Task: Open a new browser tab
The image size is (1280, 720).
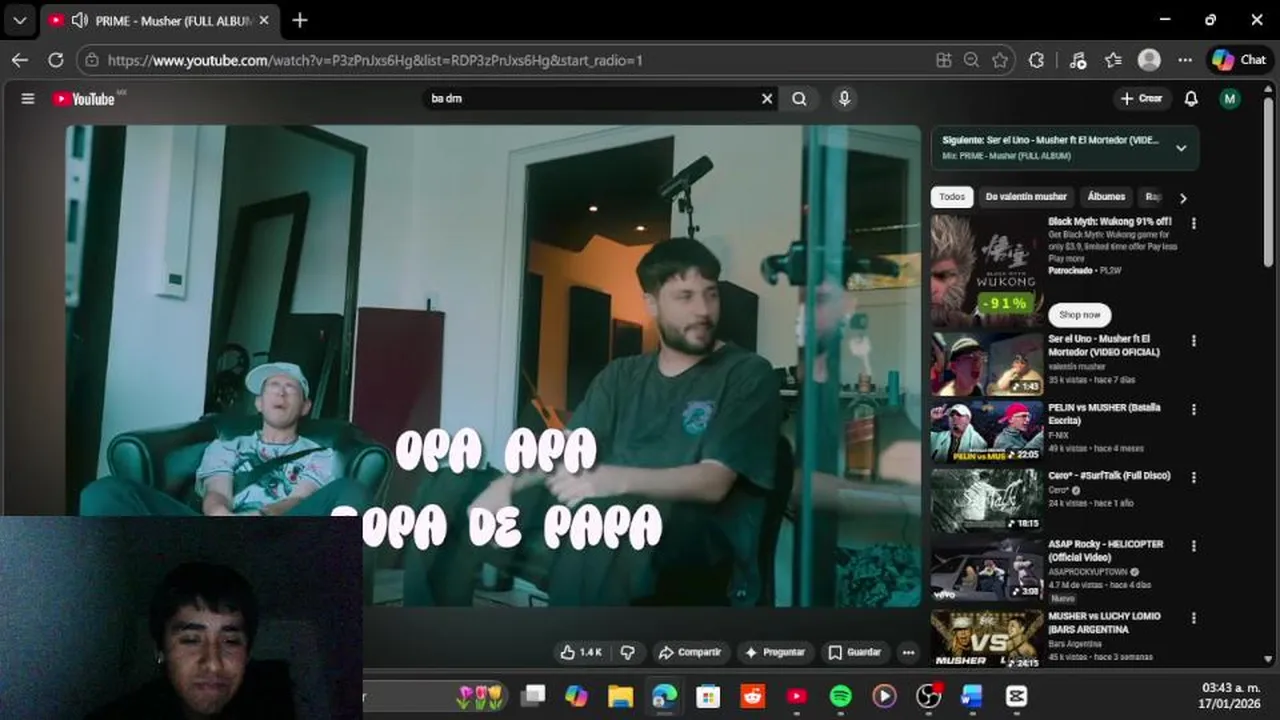Action: click(x=300, y=20)
